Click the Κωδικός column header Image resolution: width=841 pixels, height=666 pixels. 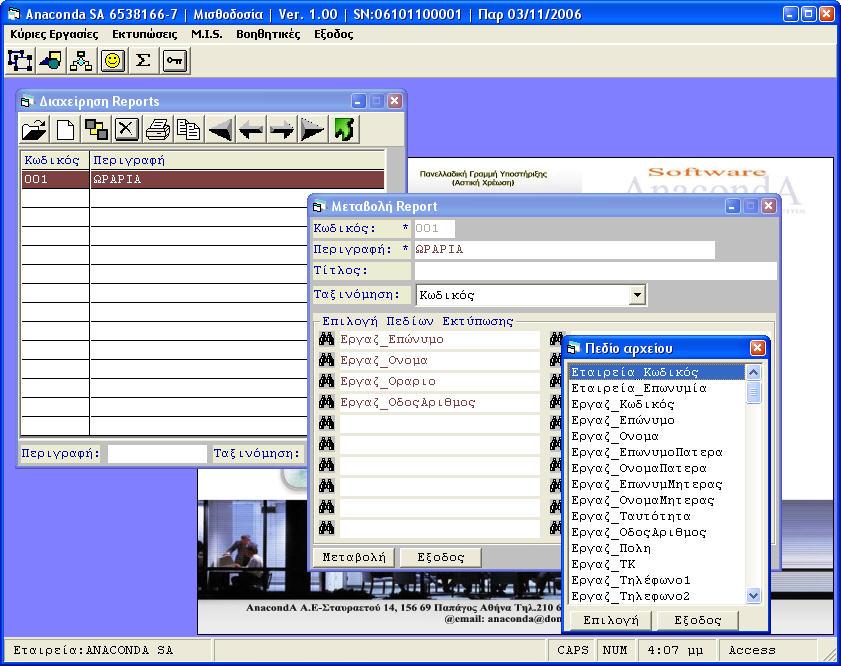click(x=55, y=160)
